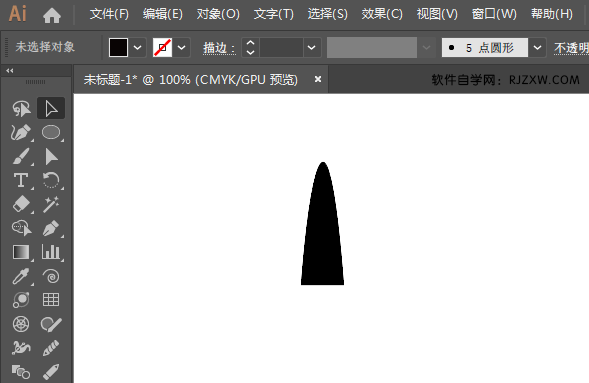589x383 pixels.
Task: Select the black Selection arrow tool
Action: coord(51,157)
